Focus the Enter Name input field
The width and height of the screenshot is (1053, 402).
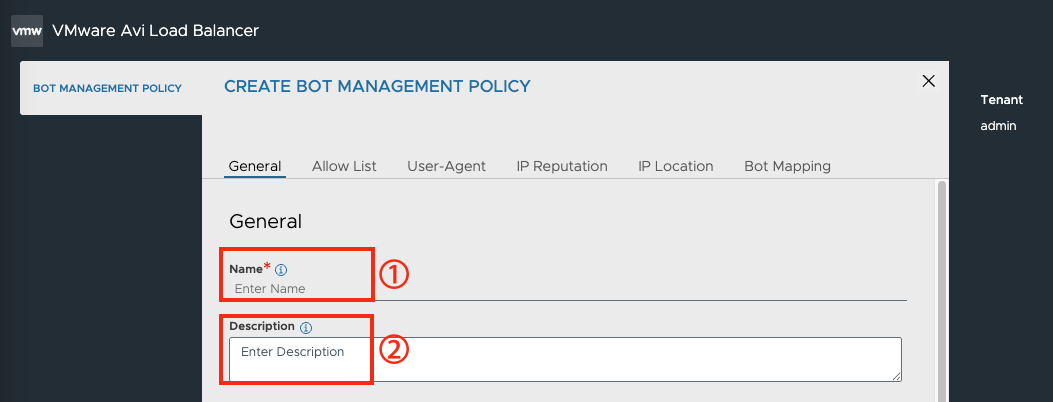point(567,289)
